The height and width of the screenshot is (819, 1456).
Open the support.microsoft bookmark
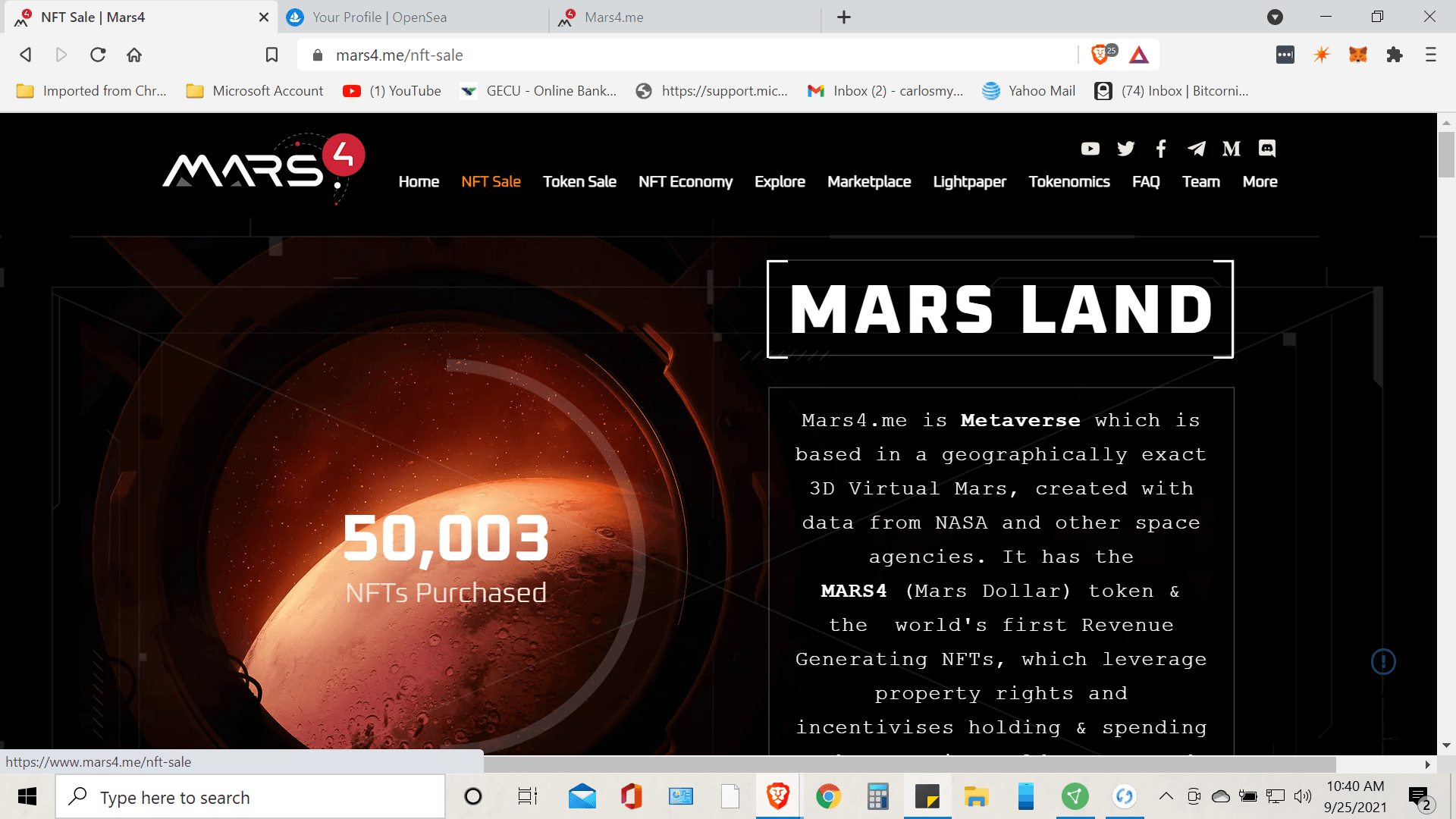click(x=712, y=91)
